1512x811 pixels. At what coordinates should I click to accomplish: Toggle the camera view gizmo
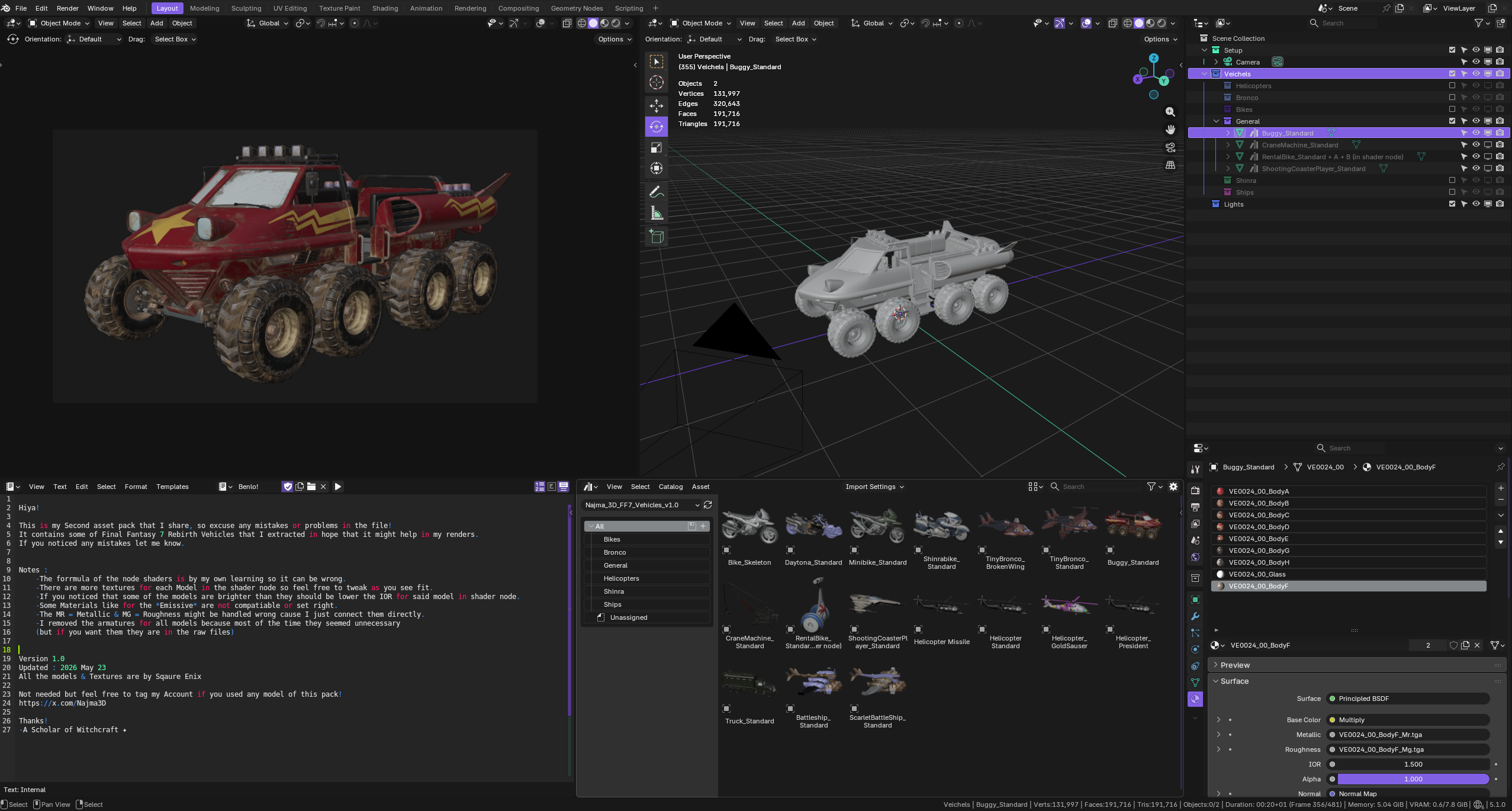1170,147
